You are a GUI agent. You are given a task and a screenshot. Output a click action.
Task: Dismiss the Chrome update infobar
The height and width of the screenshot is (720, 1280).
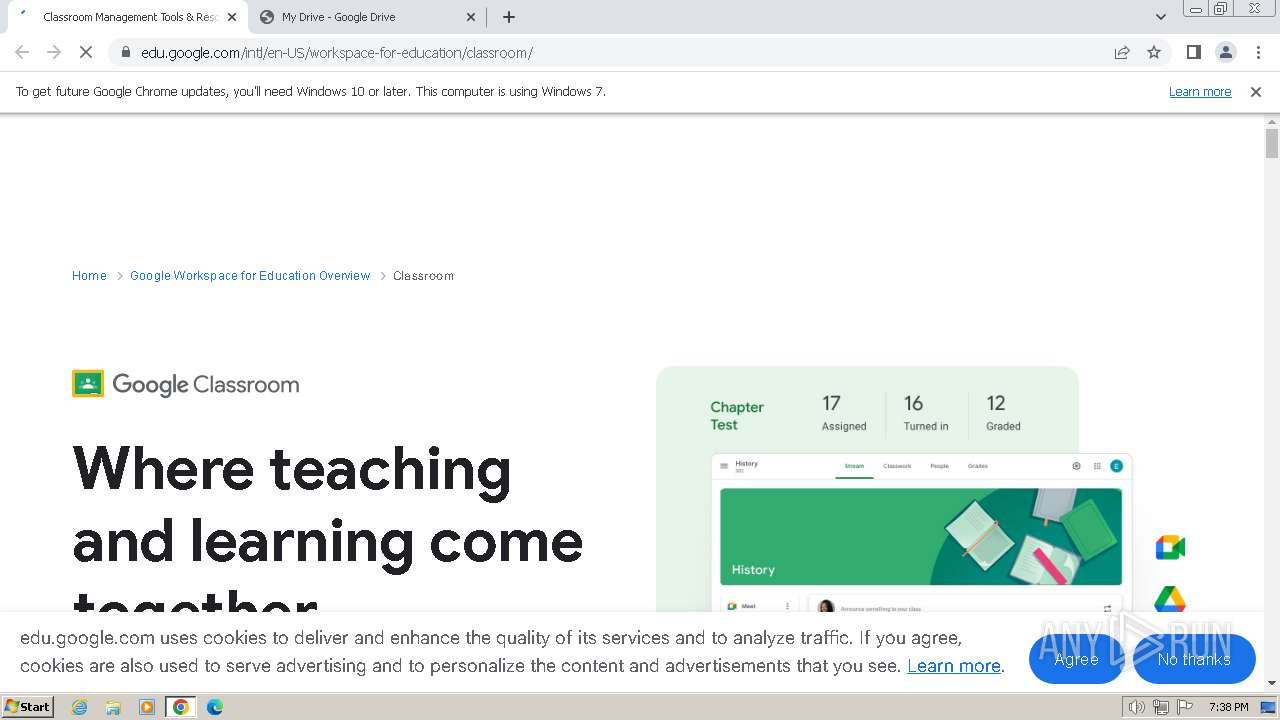click(1256, 92)
